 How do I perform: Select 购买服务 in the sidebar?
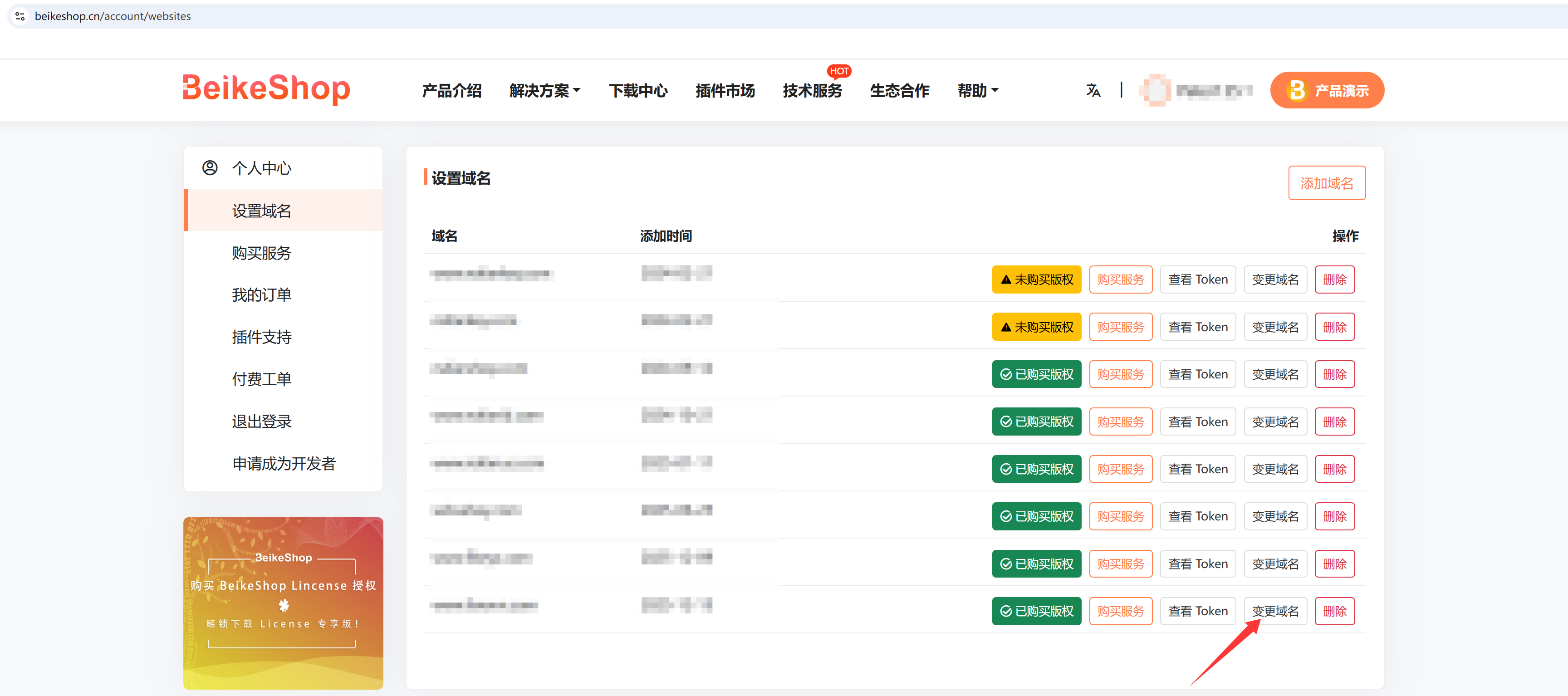tap(262, 253)
